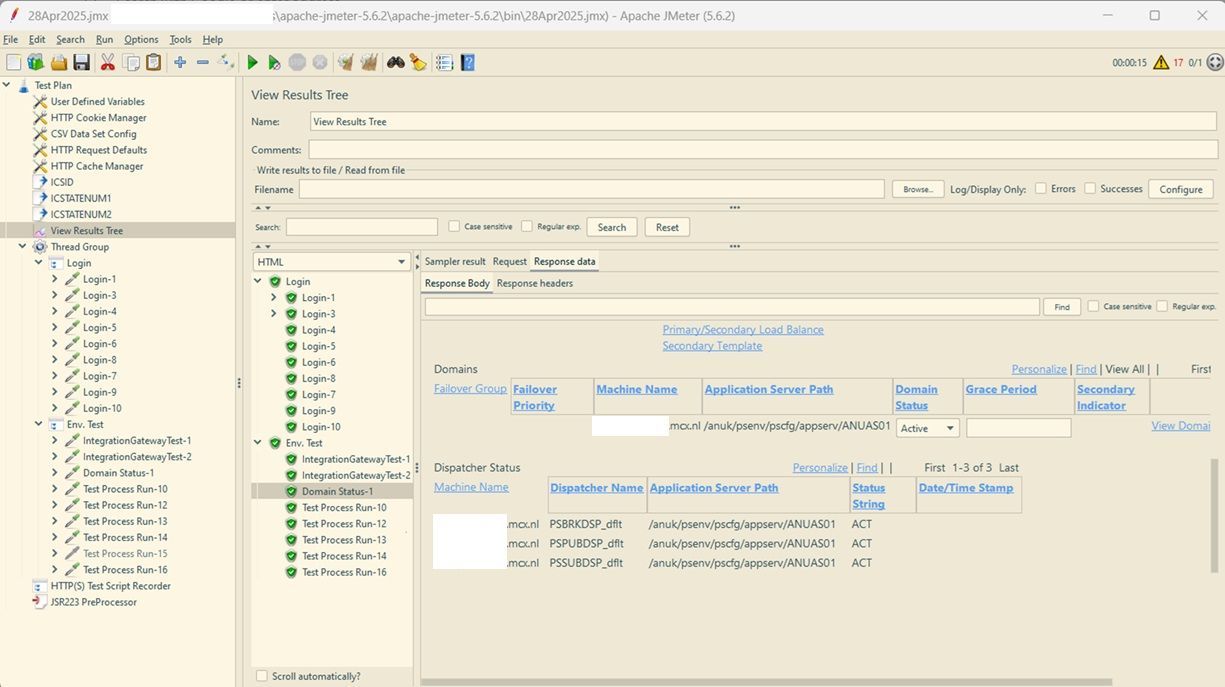Click the New test plan icon
Image resolution: width=1225 pixels, height=687 pixels.
click(x=13, y=62)
